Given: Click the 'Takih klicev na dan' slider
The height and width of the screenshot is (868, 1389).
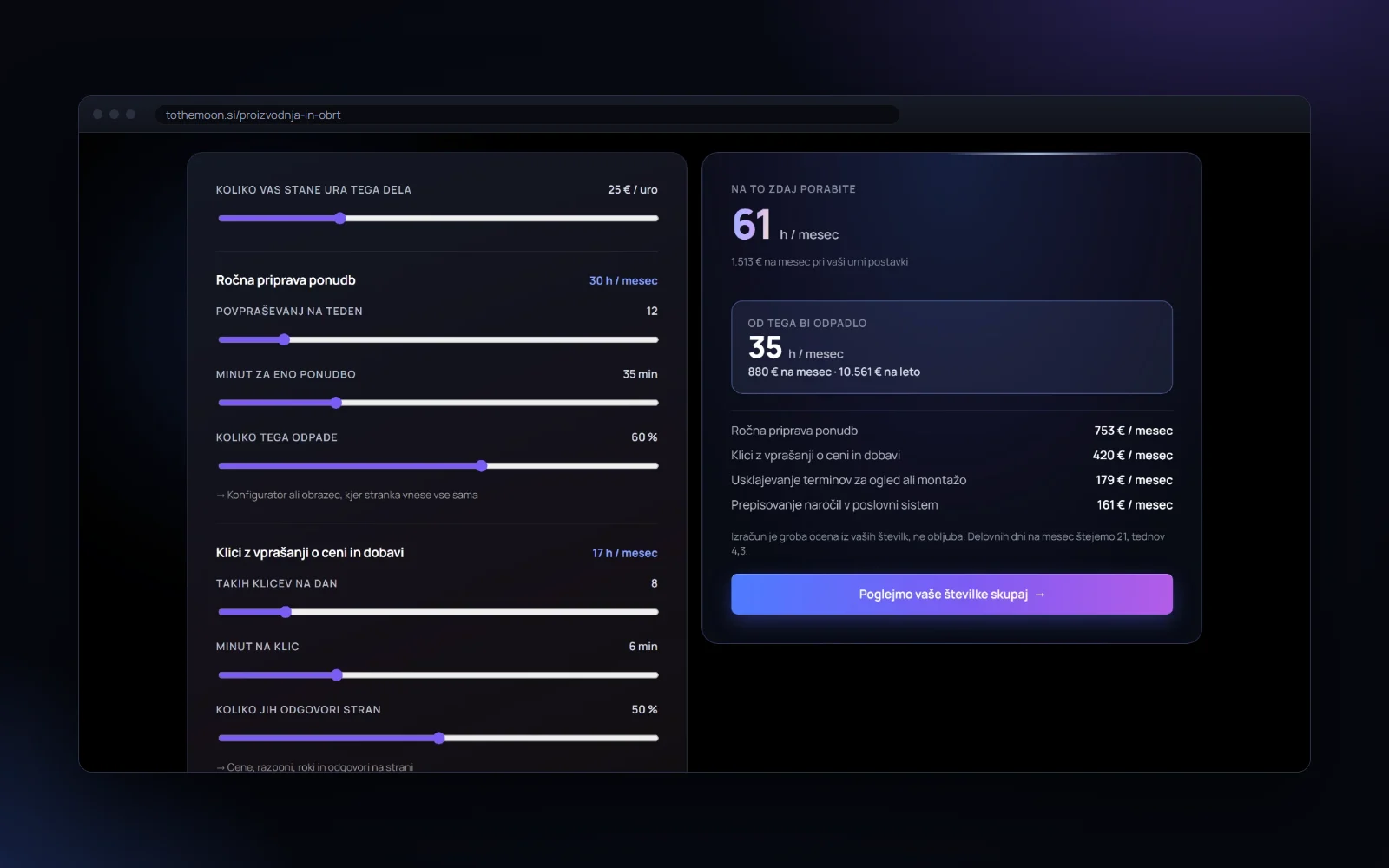Looking at the screenshot, I should coord(438,612).
